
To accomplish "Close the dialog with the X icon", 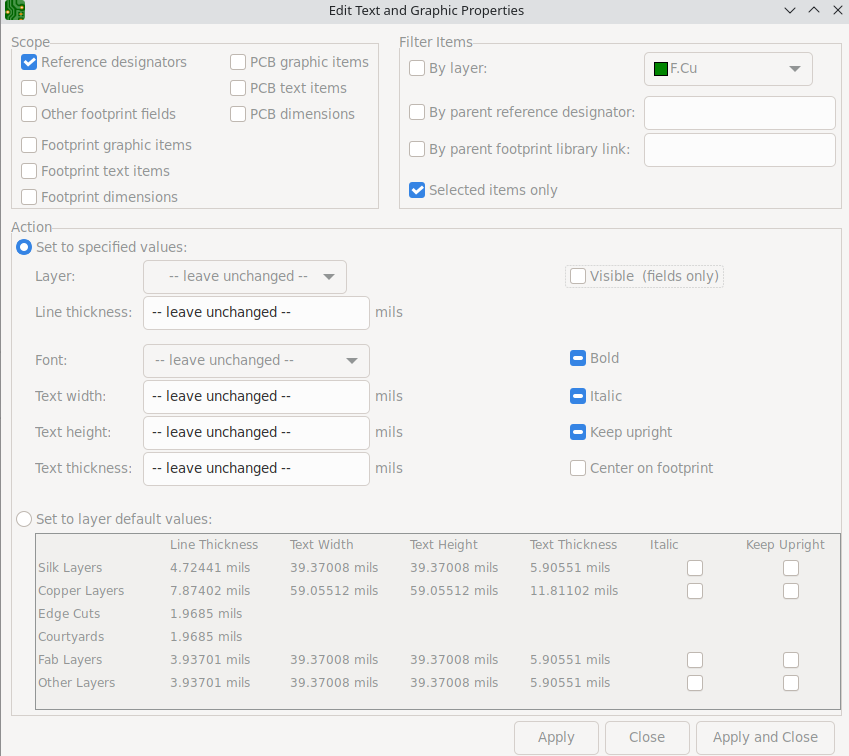I will pos(836,10).
